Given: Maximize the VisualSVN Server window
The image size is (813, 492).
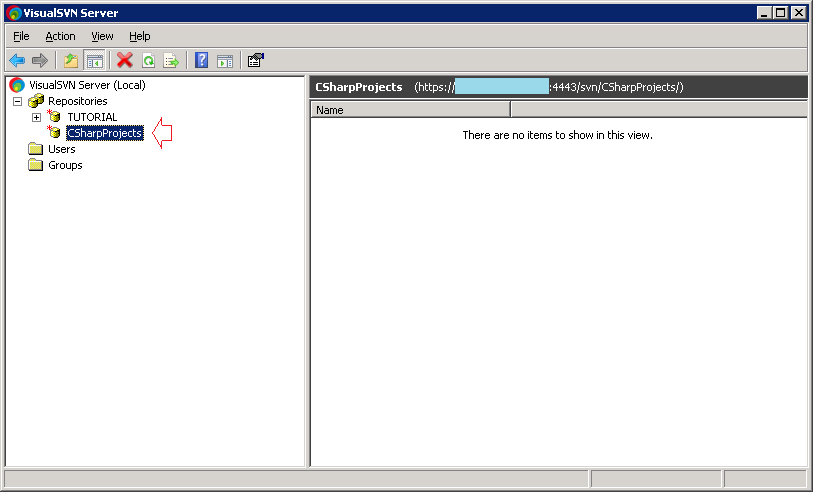Looking at the screenshot, I should [781, 13].
